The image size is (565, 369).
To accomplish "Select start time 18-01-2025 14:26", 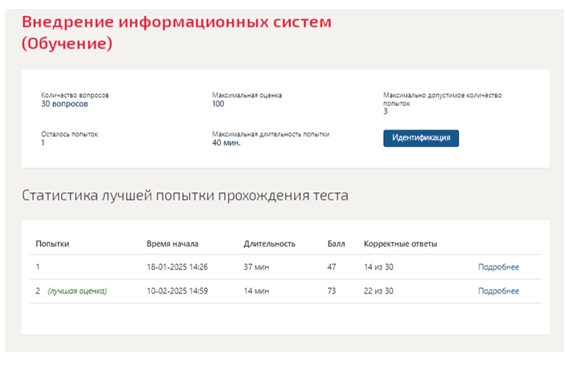I will pos(177,267).
